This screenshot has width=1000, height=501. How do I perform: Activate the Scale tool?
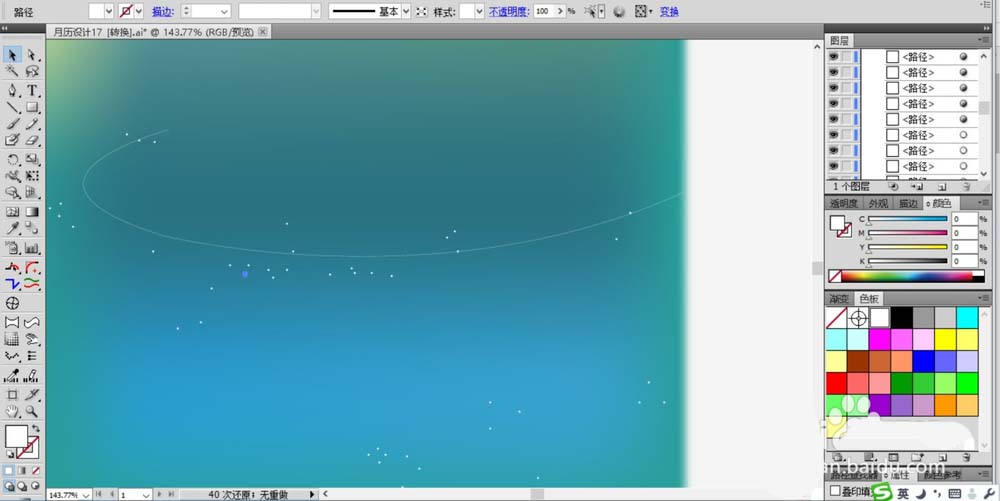tap(32, 159)
